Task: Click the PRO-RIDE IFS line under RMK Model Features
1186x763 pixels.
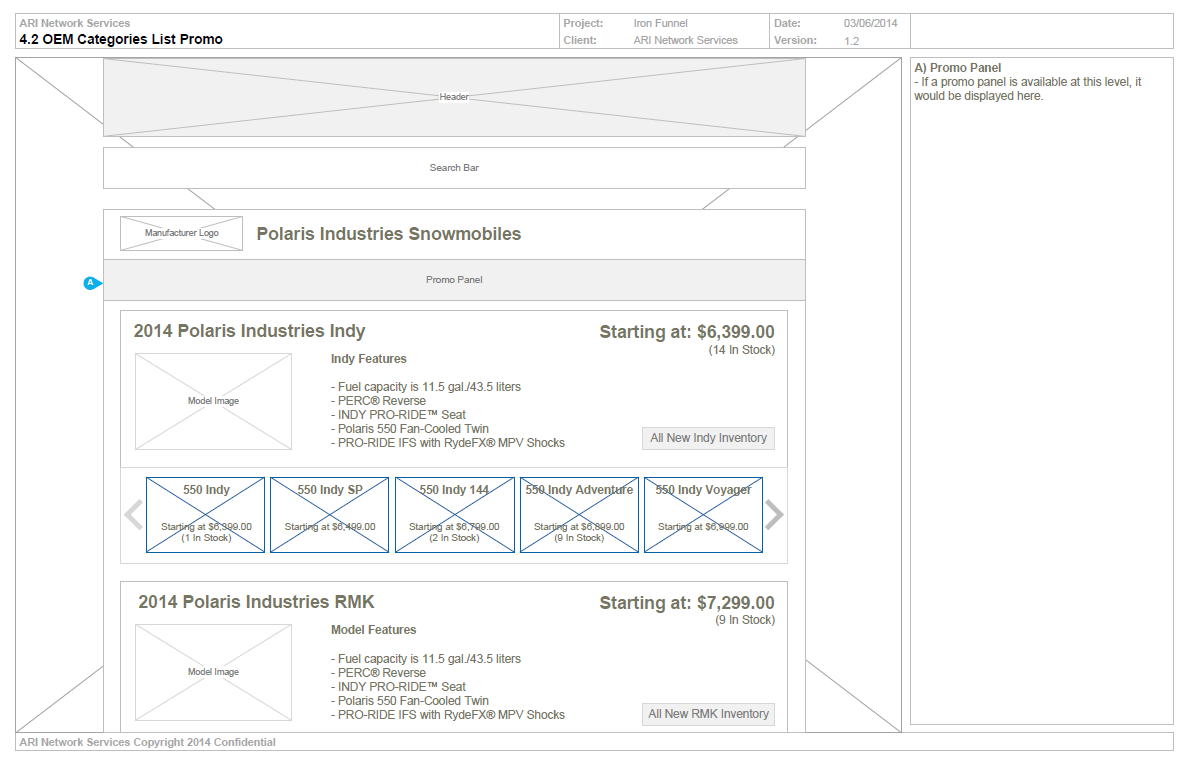Action: [448, 715]
